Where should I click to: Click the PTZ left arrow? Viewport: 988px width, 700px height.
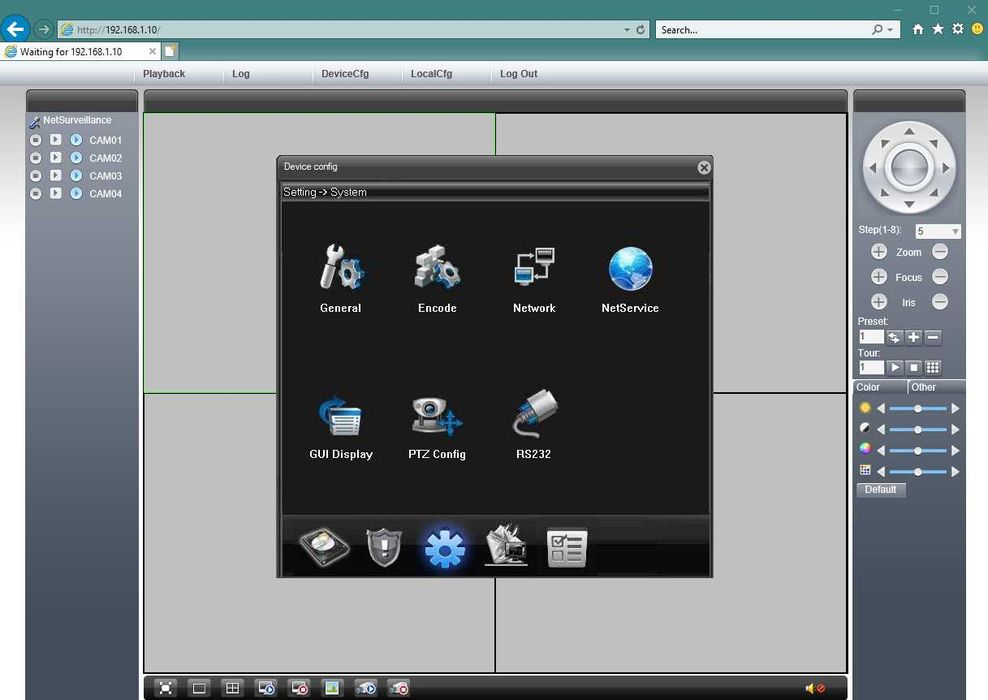873,168
